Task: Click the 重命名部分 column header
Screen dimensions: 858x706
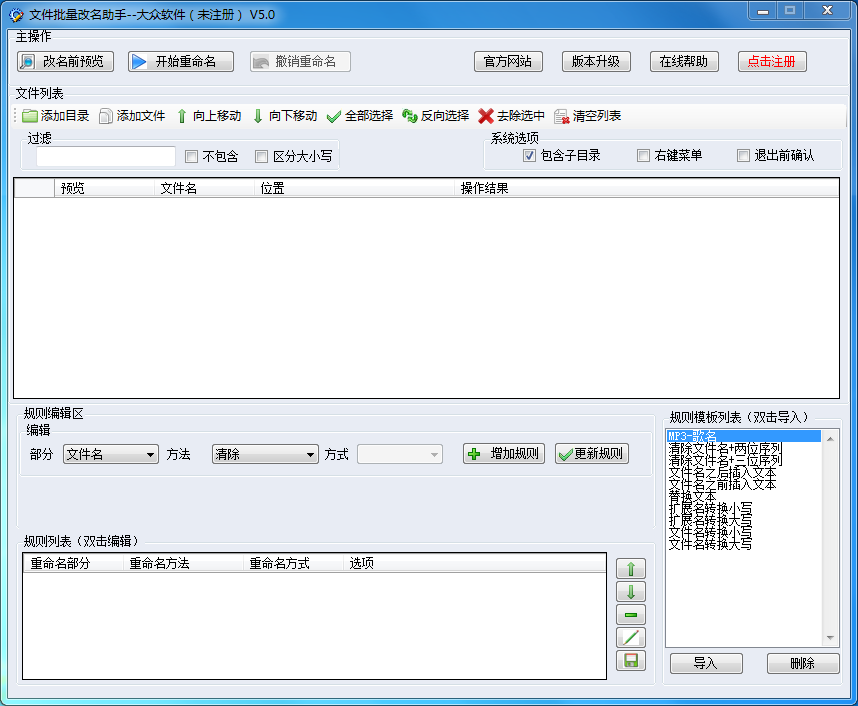Action: coord(73,563)
